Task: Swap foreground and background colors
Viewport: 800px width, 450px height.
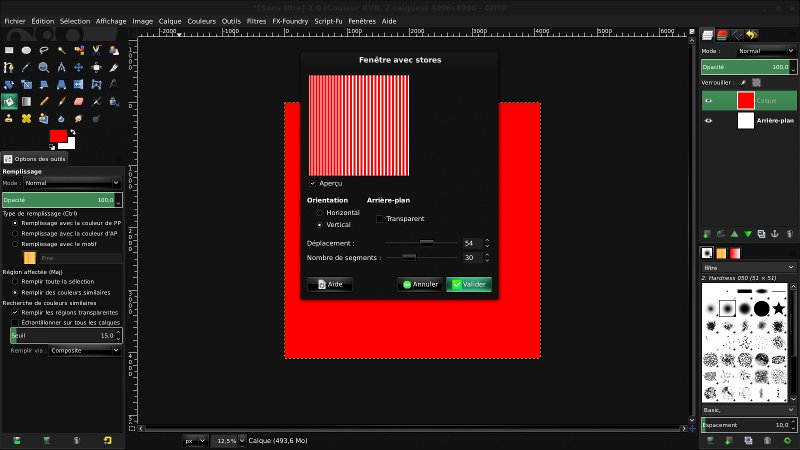Action: (x=73, y=132)
